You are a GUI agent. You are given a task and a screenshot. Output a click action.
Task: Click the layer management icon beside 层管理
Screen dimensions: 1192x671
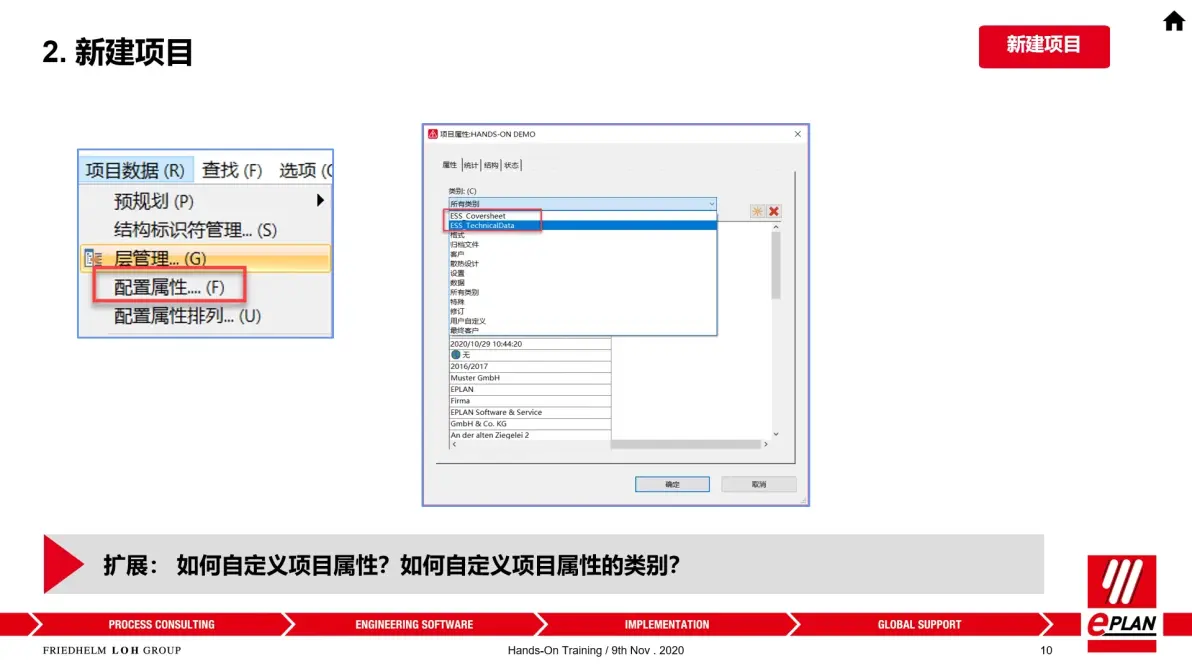coord(93,258)
